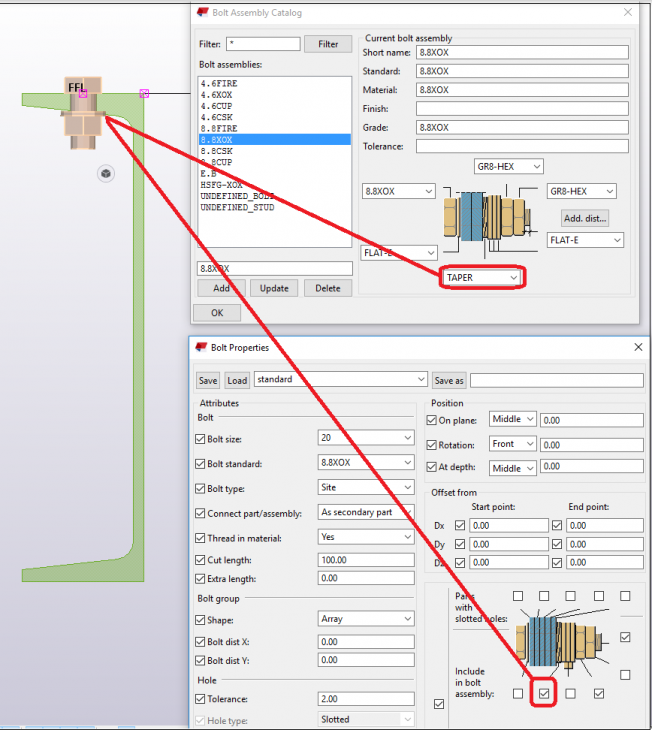Click the Dx start point 0.00 field
This screenshot has width=652, height=730.
pos(509,525)
